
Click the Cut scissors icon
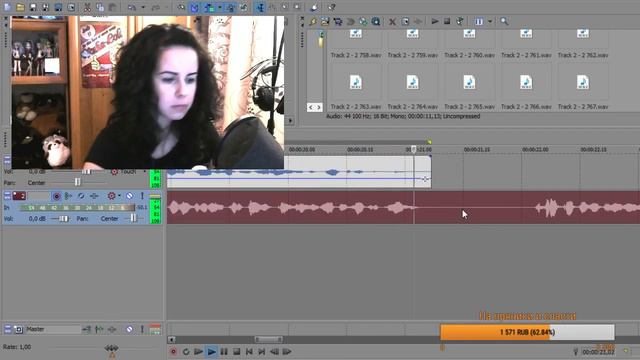pos(87,7)
